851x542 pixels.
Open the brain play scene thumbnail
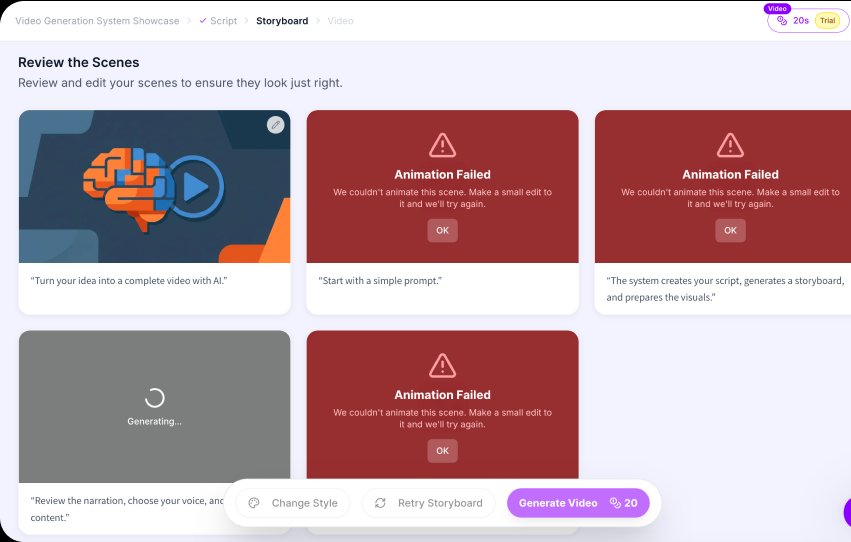pos(155,187)
